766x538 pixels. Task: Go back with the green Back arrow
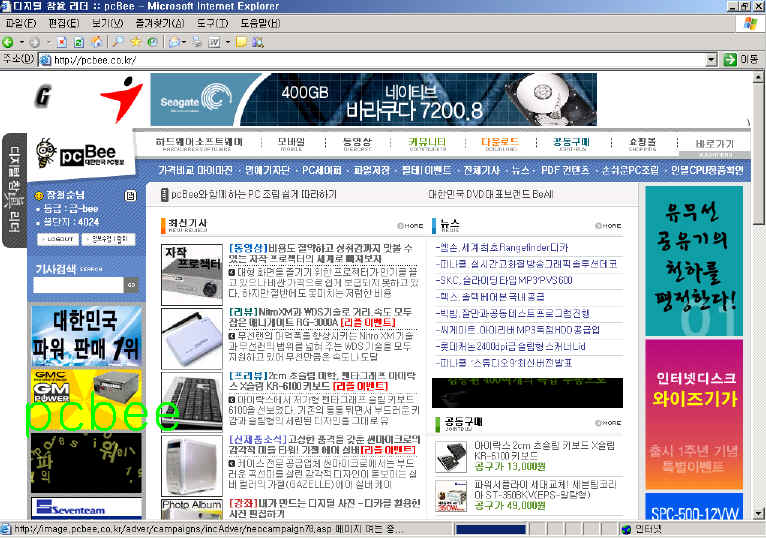8,43
